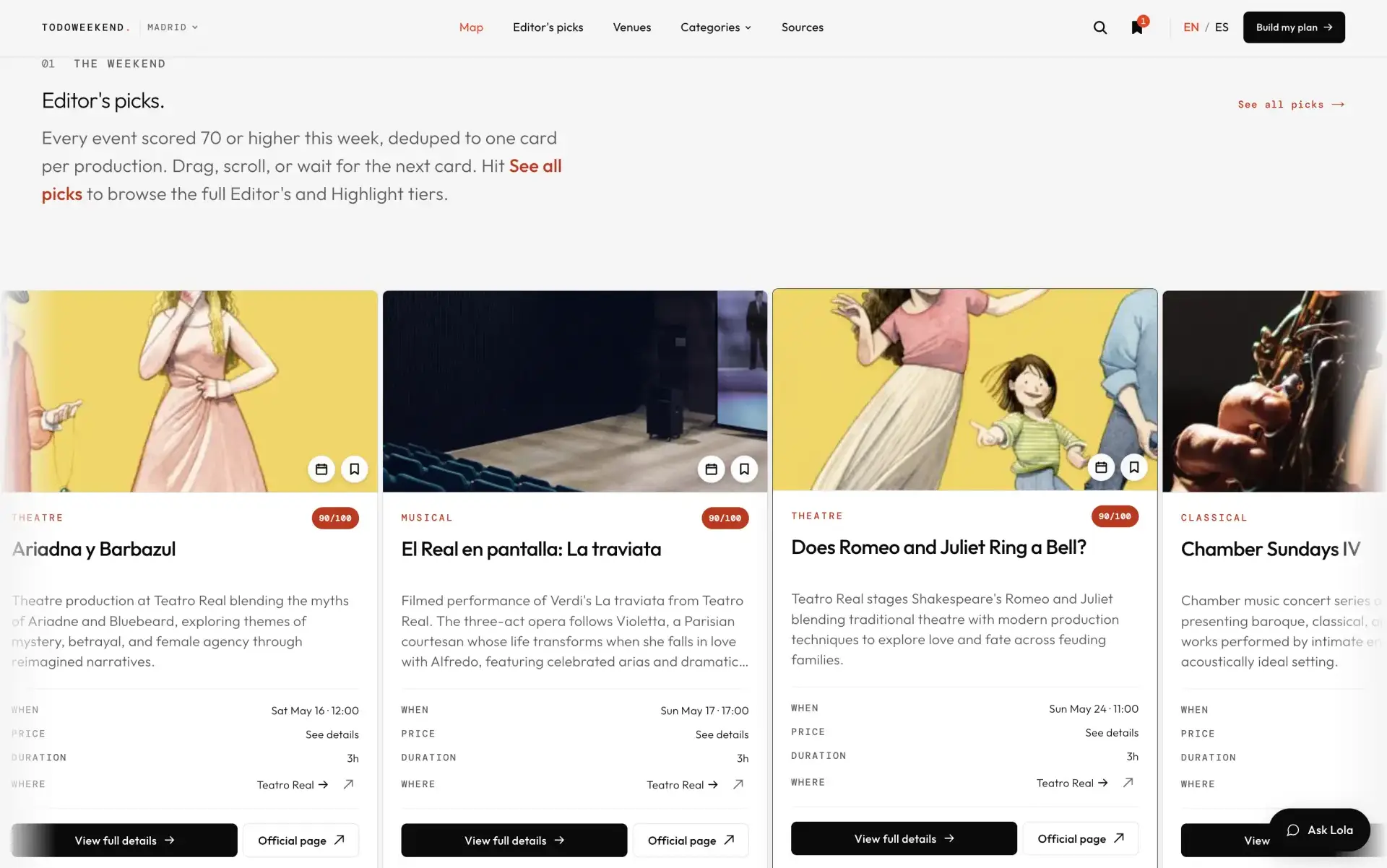Open saved bookmarks icon with badge

click(x=1137, y=27)
